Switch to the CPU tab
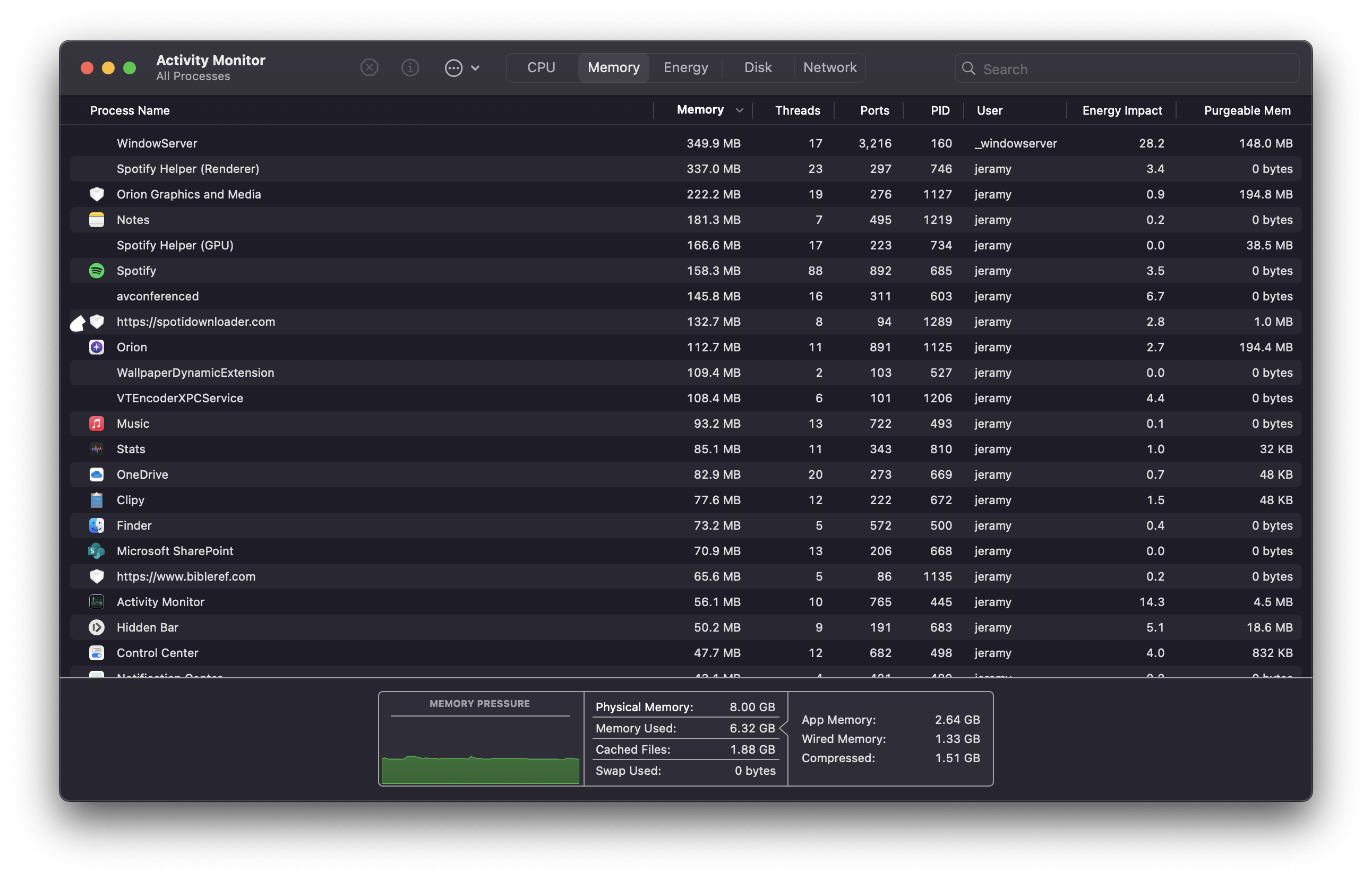This screenshot has width=1372, height=880. click(541, 68)
